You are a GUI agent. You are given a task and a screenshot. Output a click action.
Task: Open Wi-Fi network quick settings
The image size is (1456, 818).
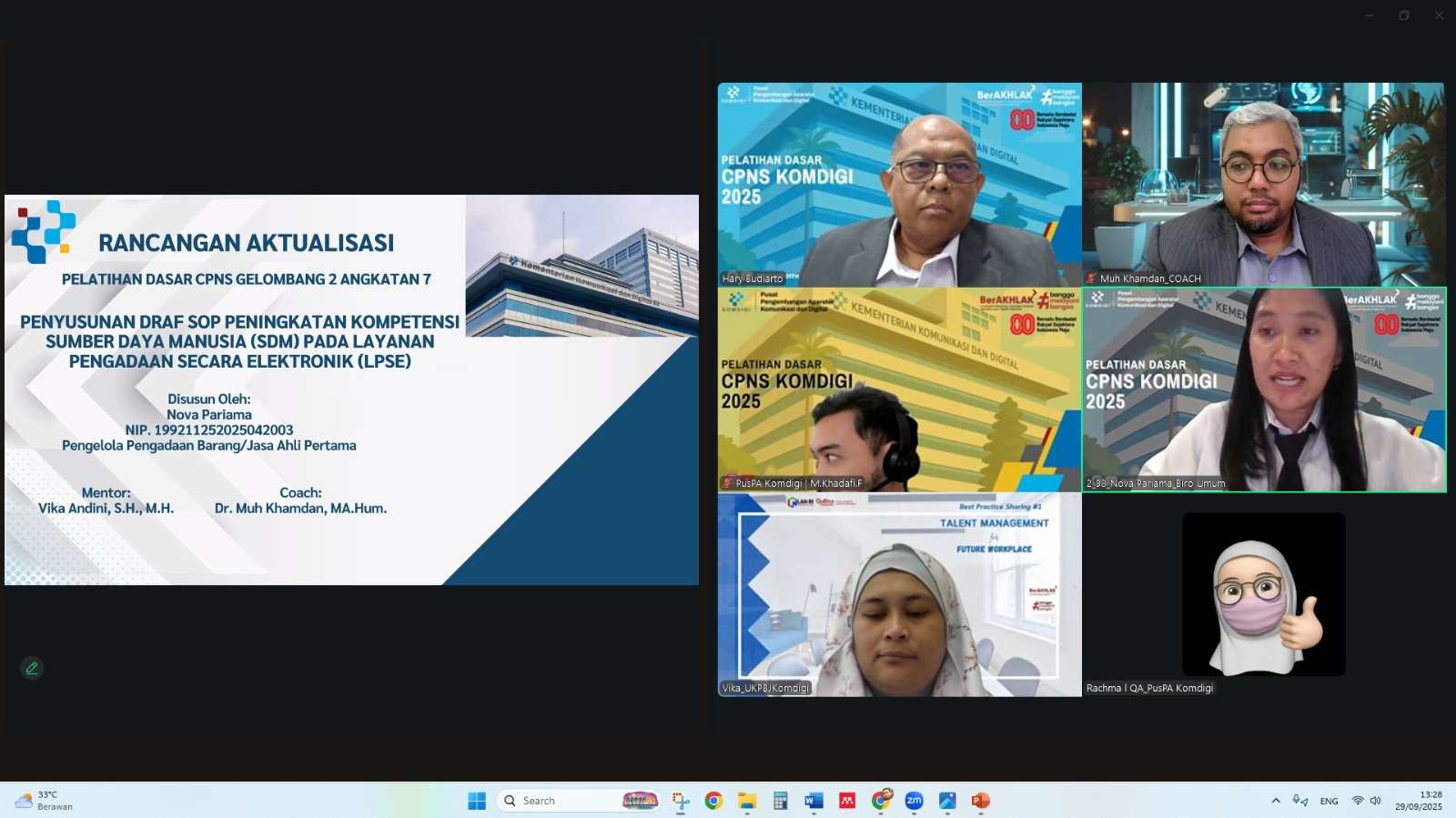[x=1358, y=801]
